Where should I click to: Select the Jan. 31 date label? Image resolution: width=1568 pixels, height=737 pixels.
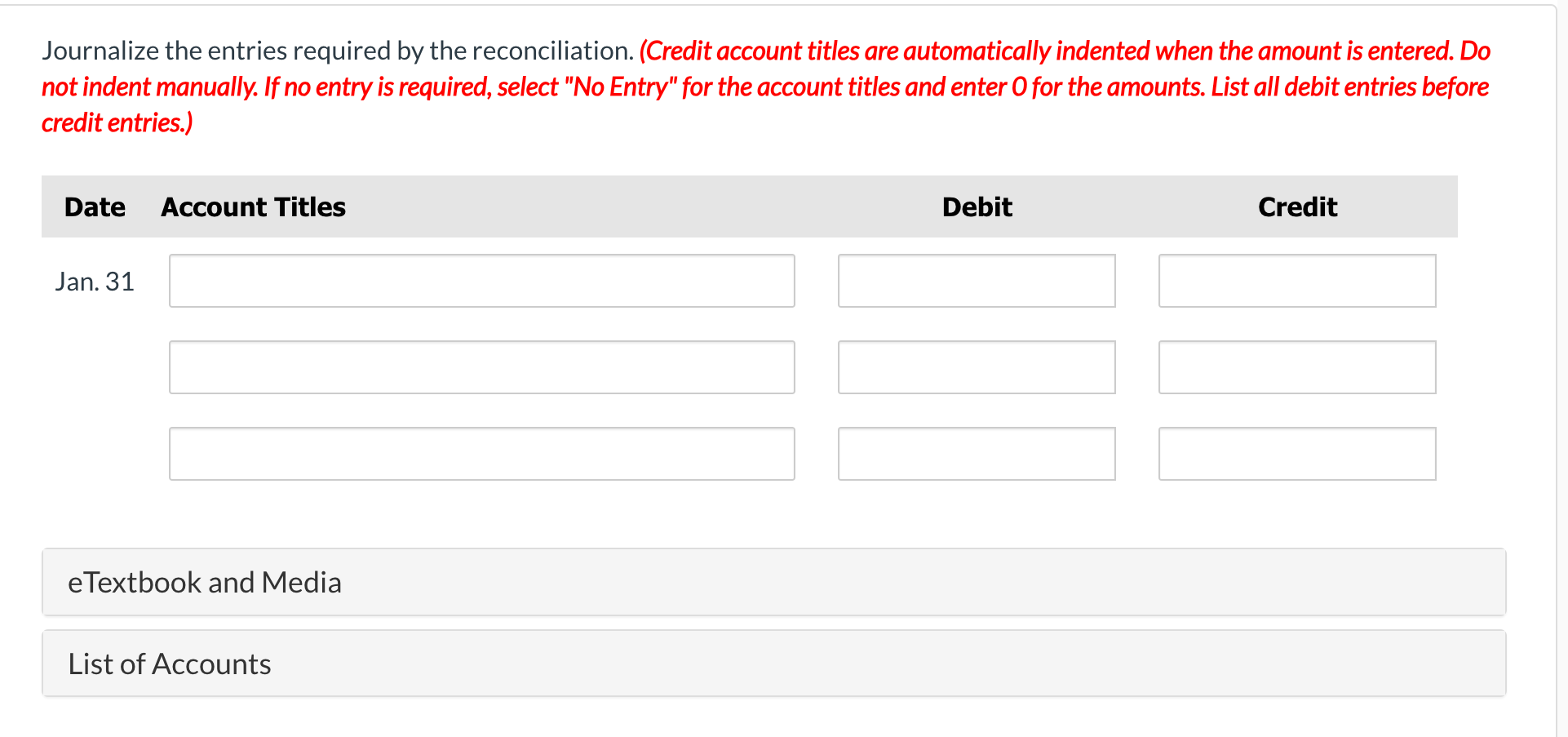pyautogui.click(x=95, y=281)
